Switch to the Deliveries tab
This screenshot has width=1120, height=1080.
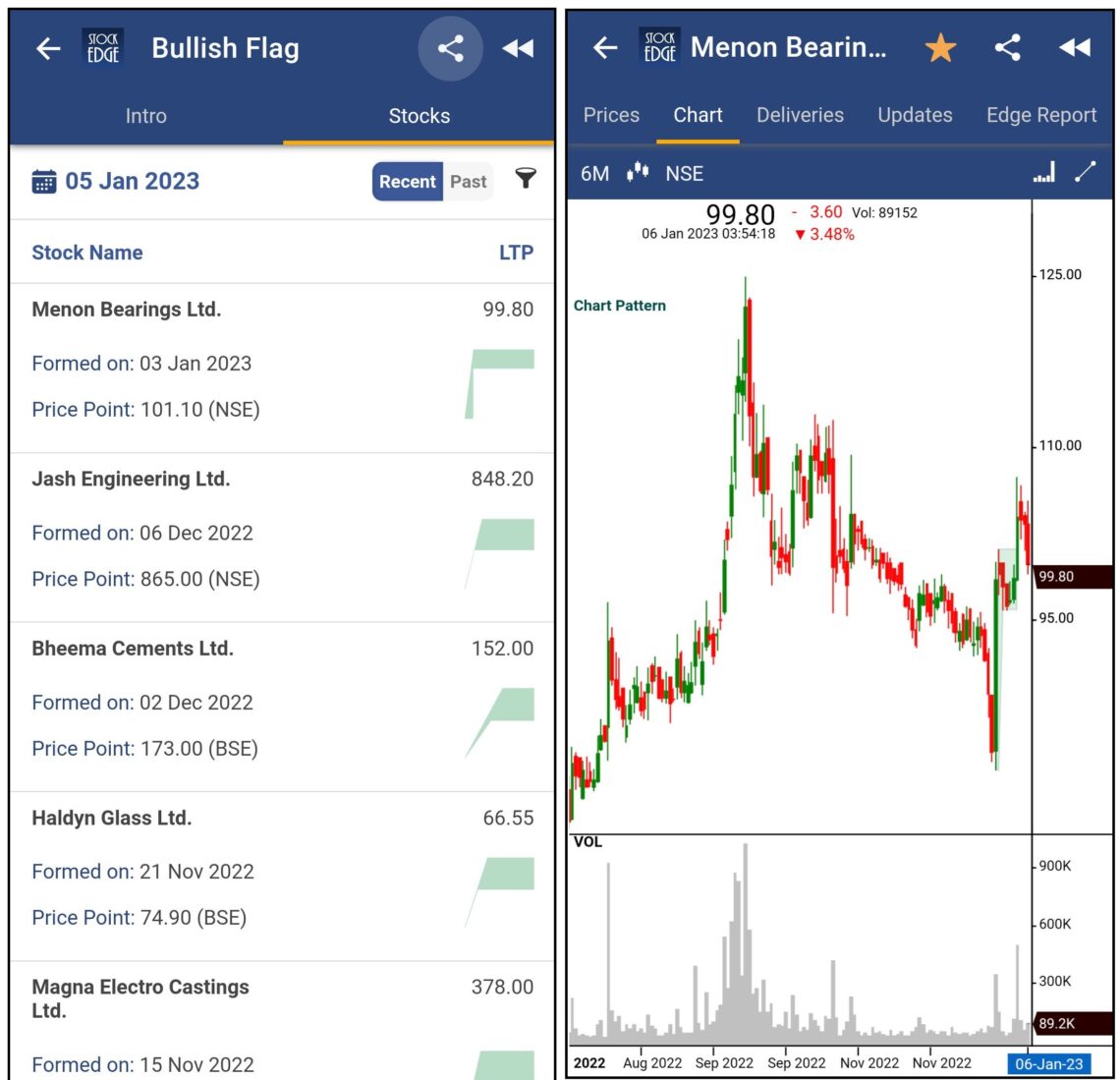pos(800,115)
